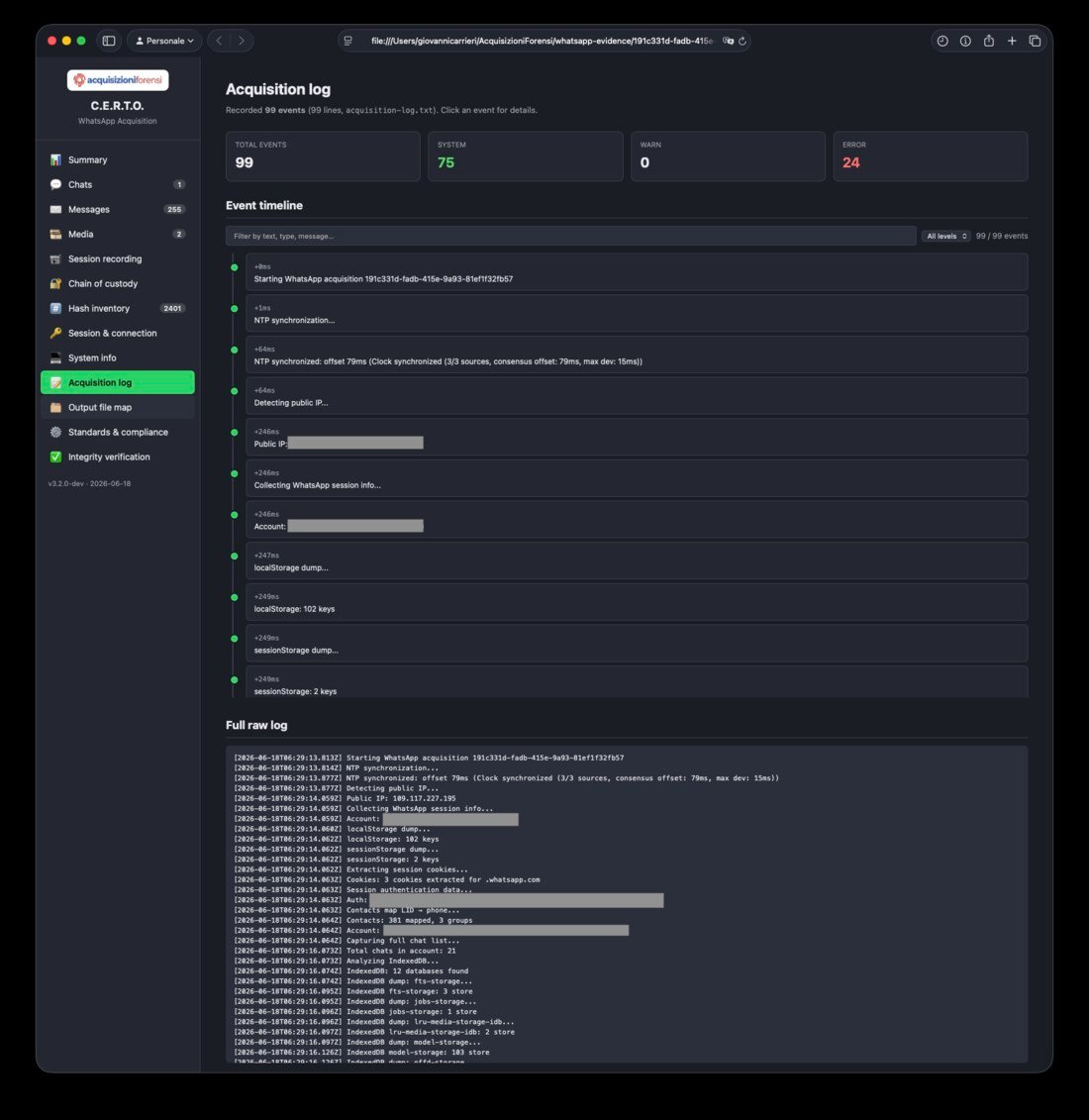Click the translate icon in address bar

pos(728,41)
